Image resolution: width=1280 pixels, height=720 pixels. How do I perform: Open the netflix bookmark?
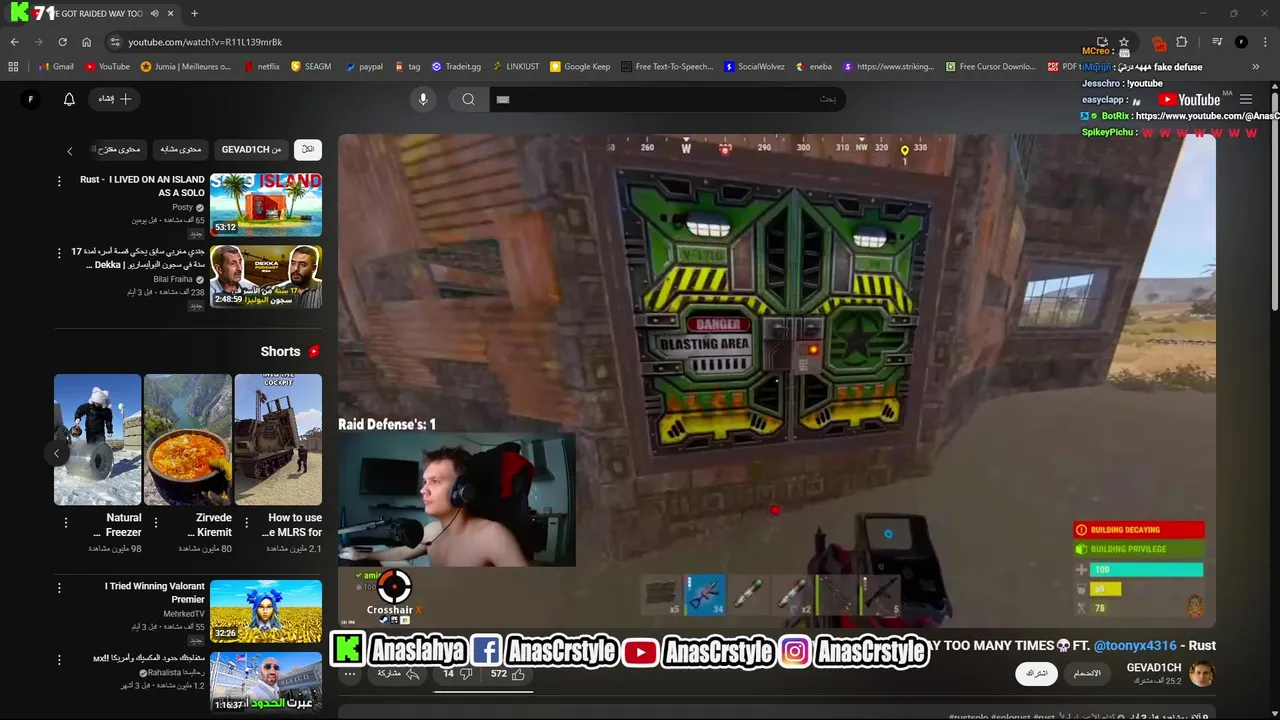pyautogui.click(x=261, y=67)
